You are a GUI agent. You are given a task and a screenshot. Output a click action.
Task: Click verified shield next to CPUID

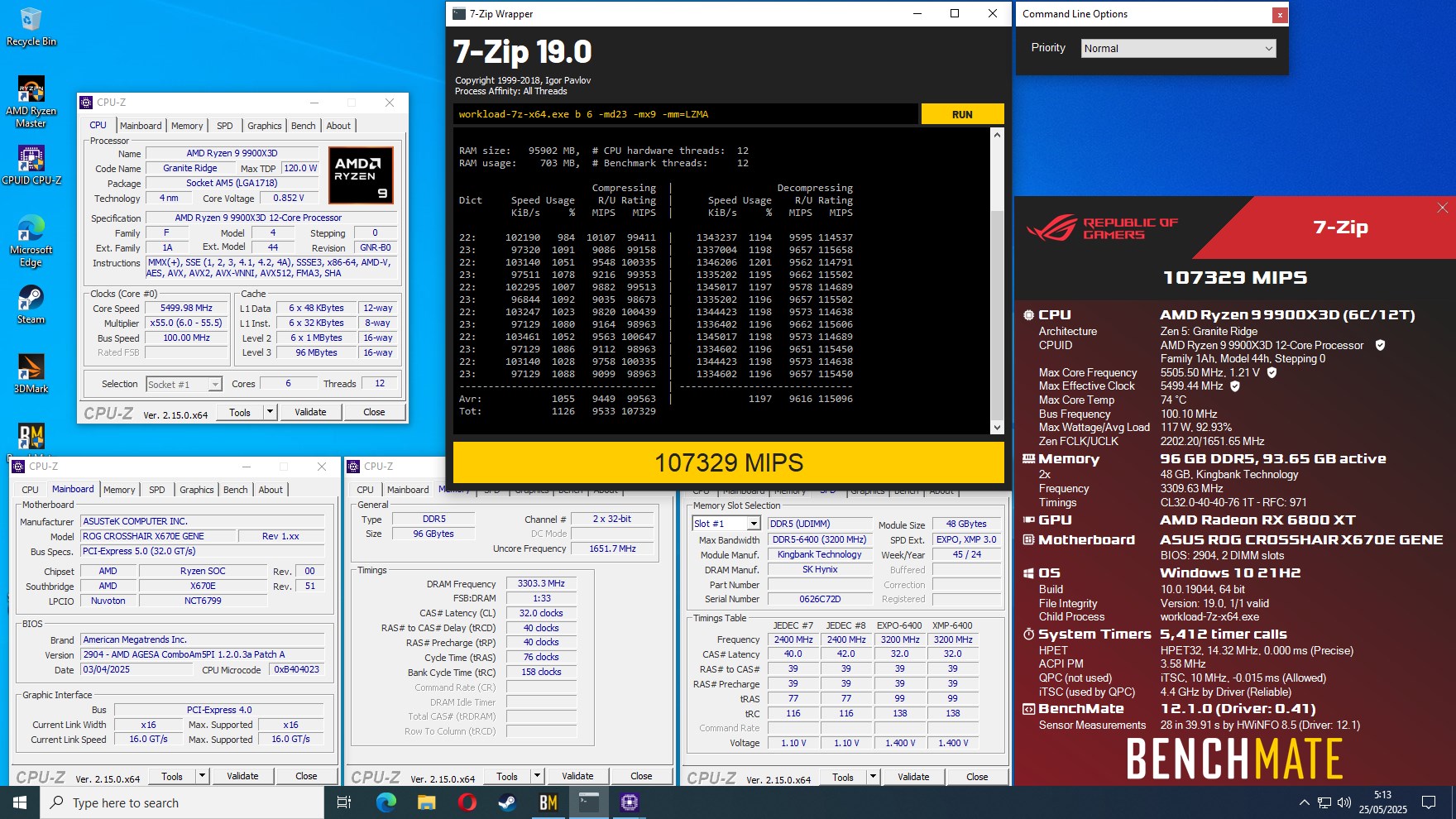[x=1380, y=345]
